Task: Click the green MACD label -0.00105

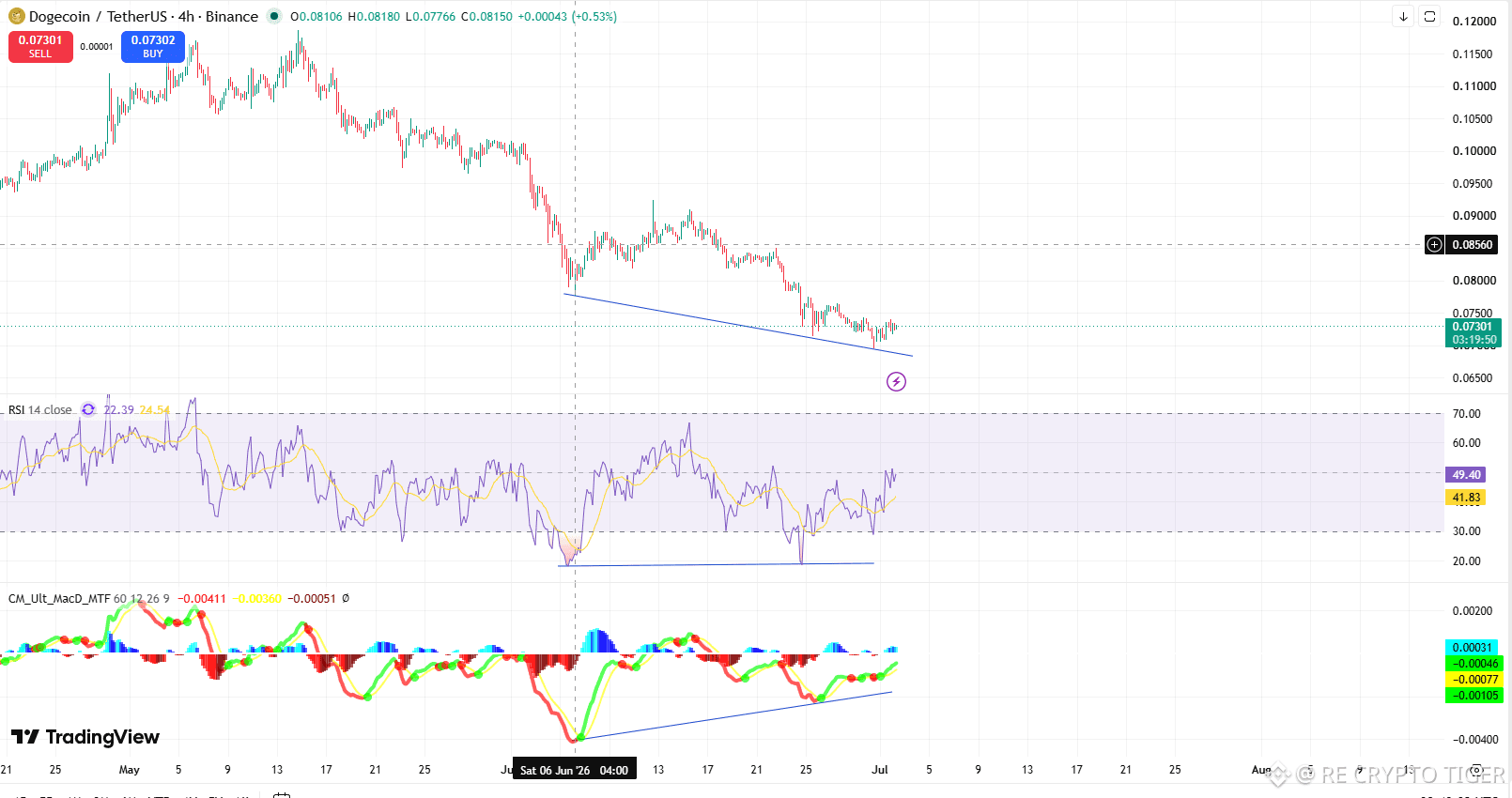Action: (x=1473, y=696)
